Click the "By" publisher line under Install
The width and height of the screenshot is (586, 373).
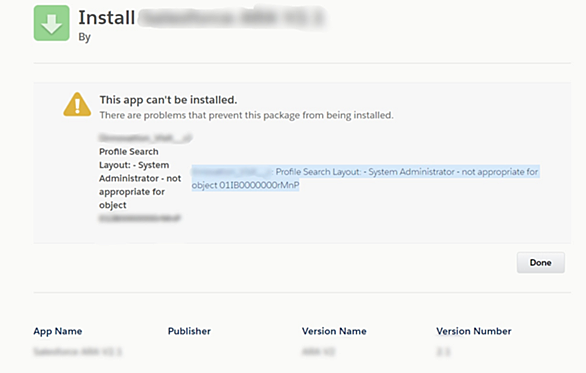tap(84, 37)
